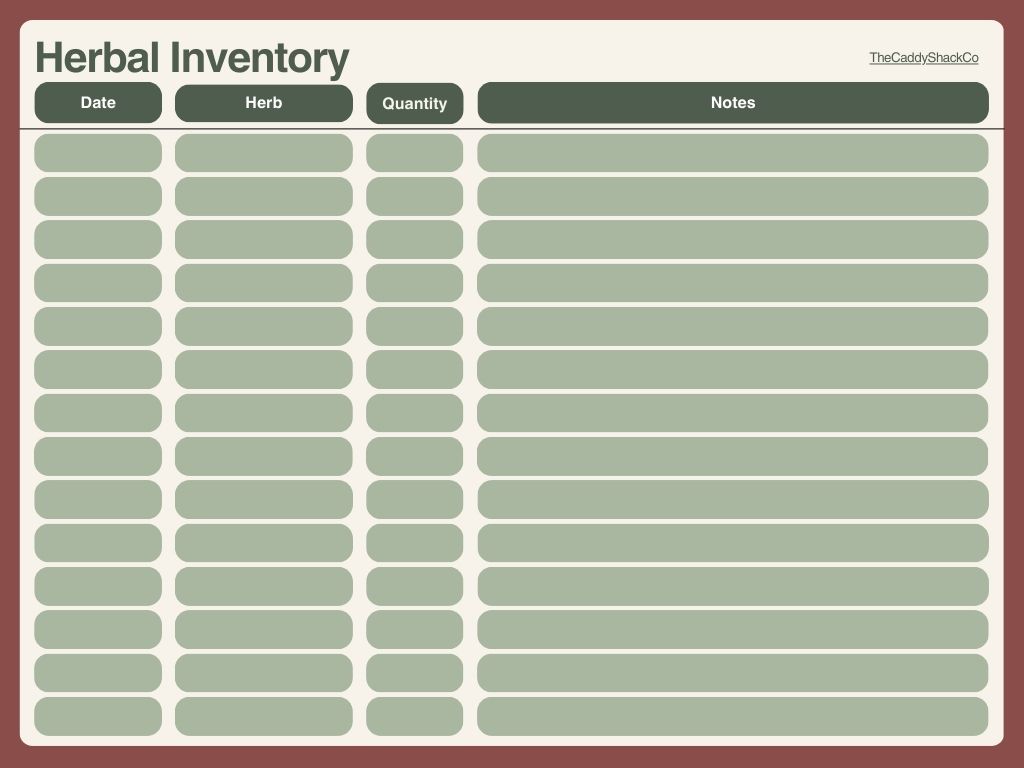Click the Quantity column header

click(414, 104)
